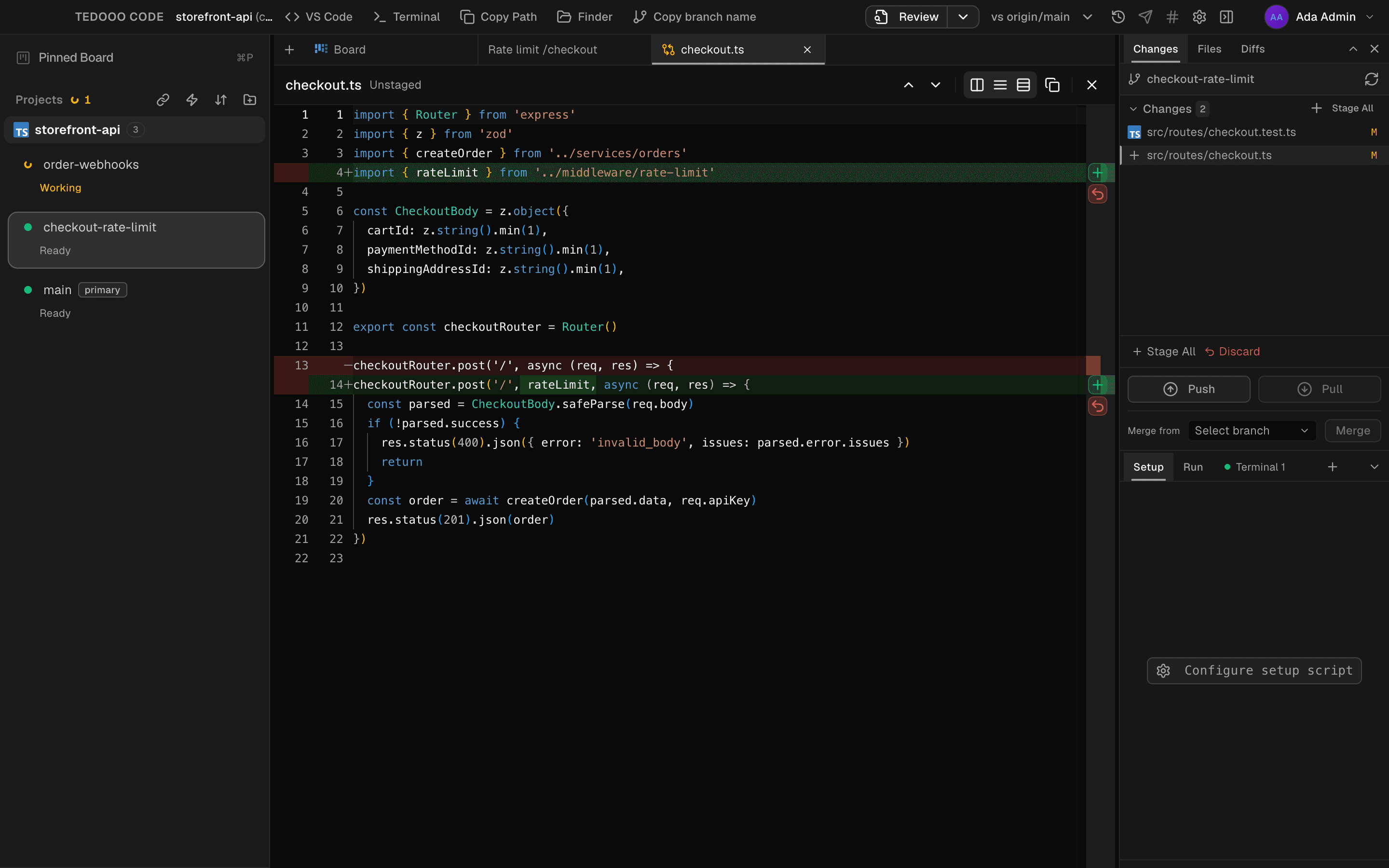Screen dimensions: 1389x868
Task: Add a new tab with plus icon
Action: pos(289,50)
